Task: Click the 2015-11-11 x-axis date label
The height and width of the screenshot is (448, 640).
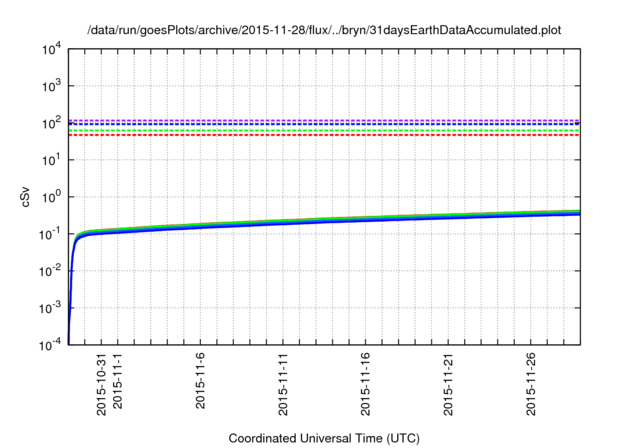Action: click(283, 385)
